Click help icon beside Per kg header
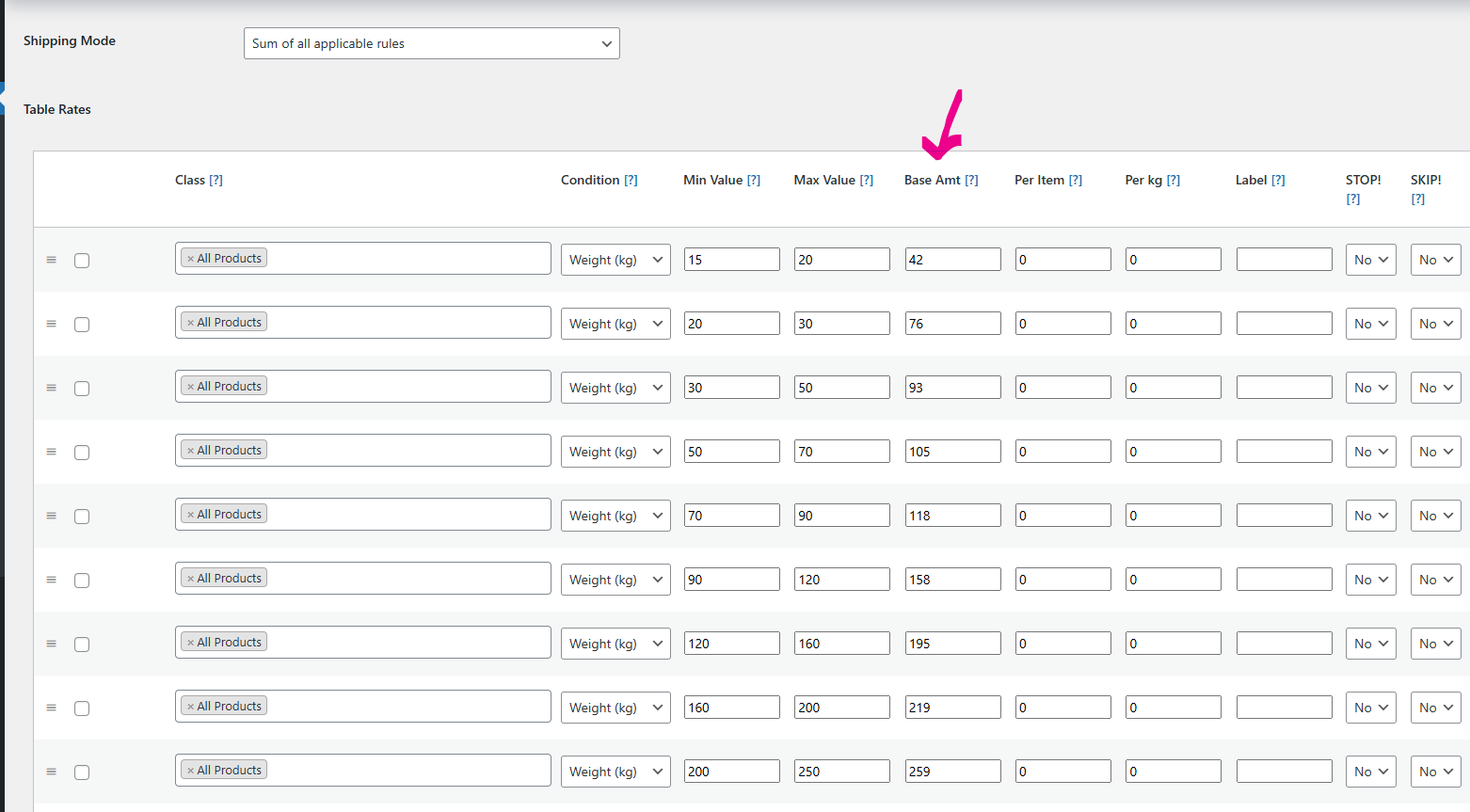Viewport: 1470px width, 812px height. tap(1173, 180)
